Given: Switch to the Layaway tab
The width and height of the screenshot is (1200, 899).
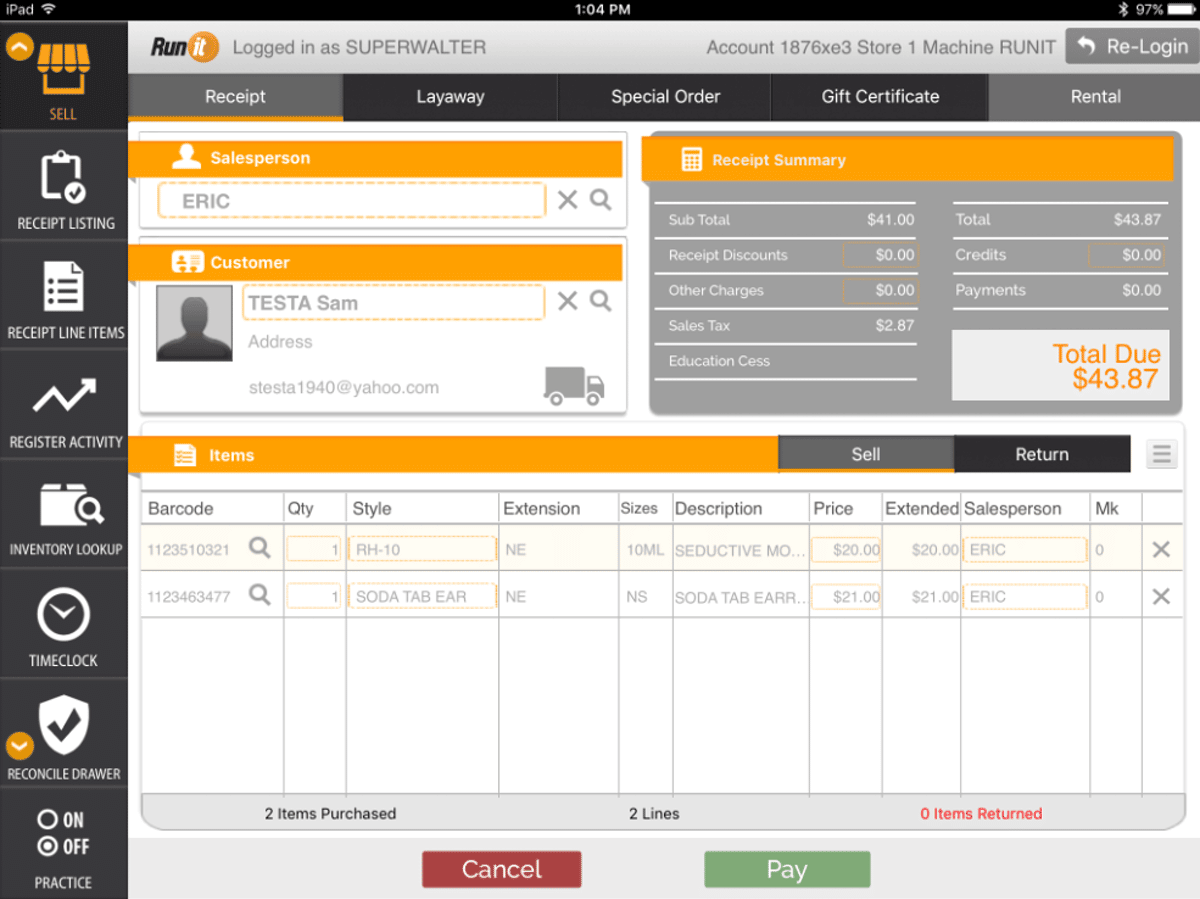Looking at the screenshot, I should click(450, 97).
